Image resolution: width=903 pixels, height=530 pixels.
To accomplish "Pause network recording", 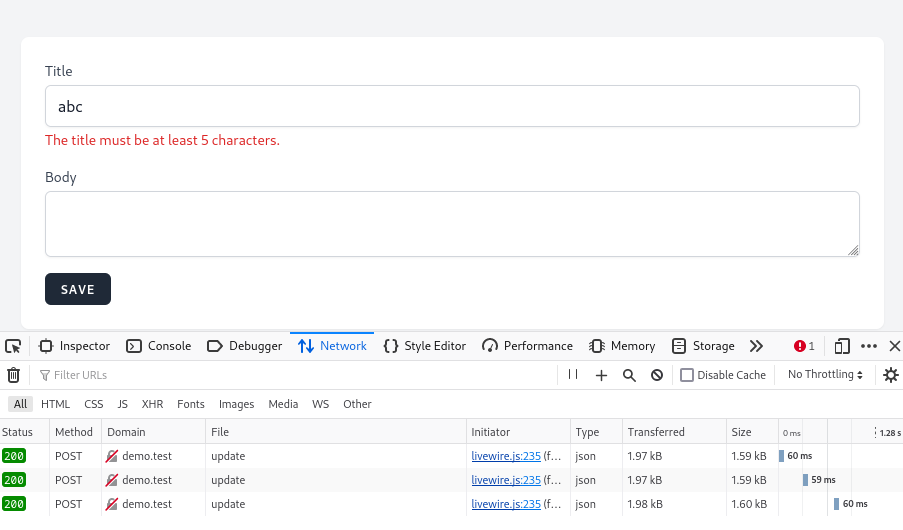I will tap(573, 375).
